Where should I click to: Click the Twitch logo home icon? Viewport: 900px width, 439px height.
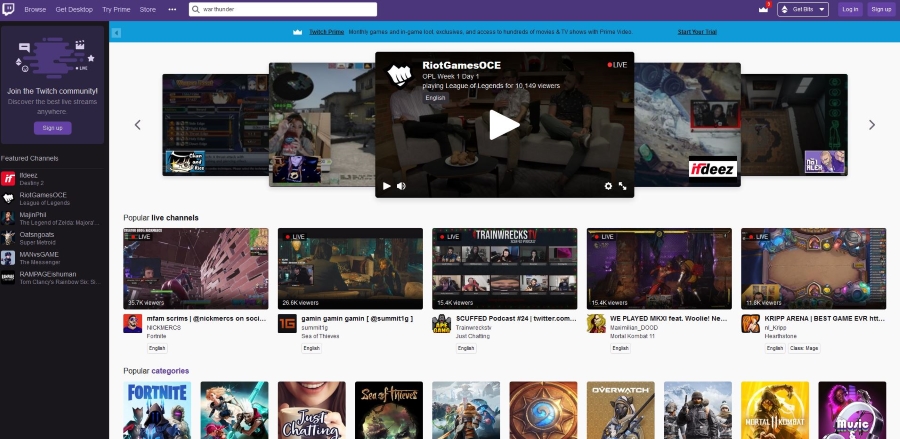coord(8,9)
